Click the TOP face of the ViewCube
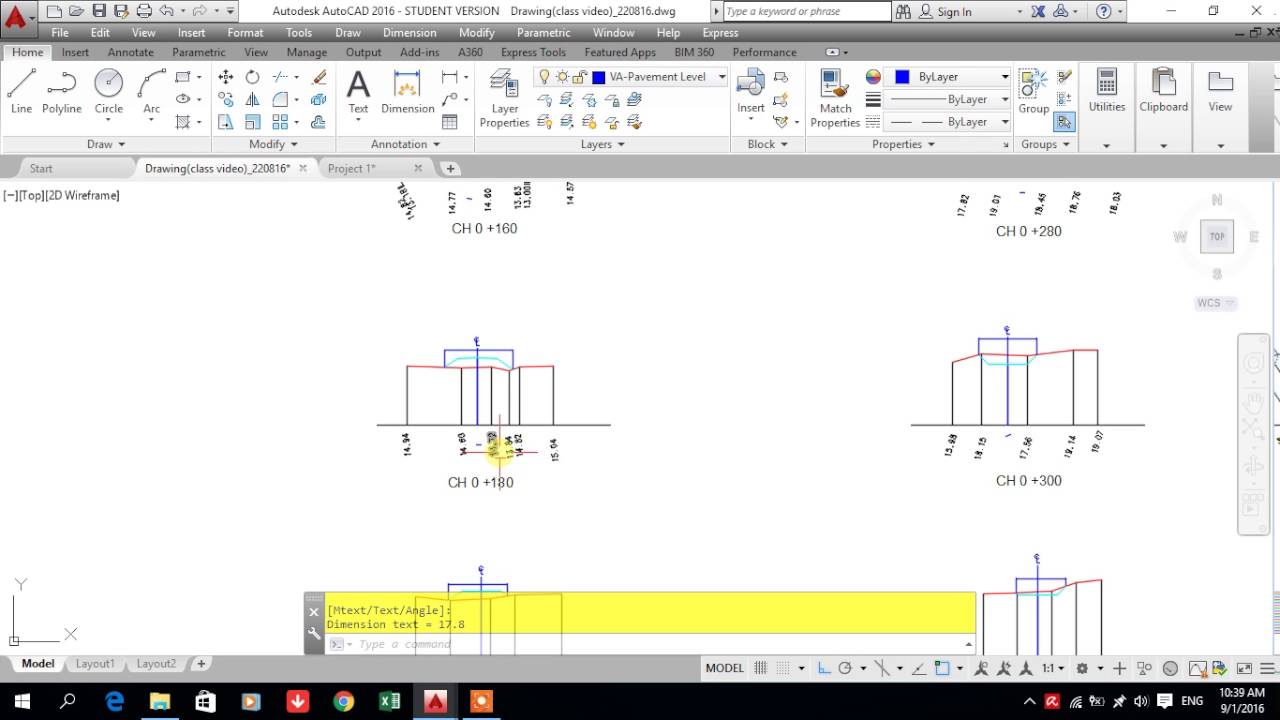 coord(1217,236)
